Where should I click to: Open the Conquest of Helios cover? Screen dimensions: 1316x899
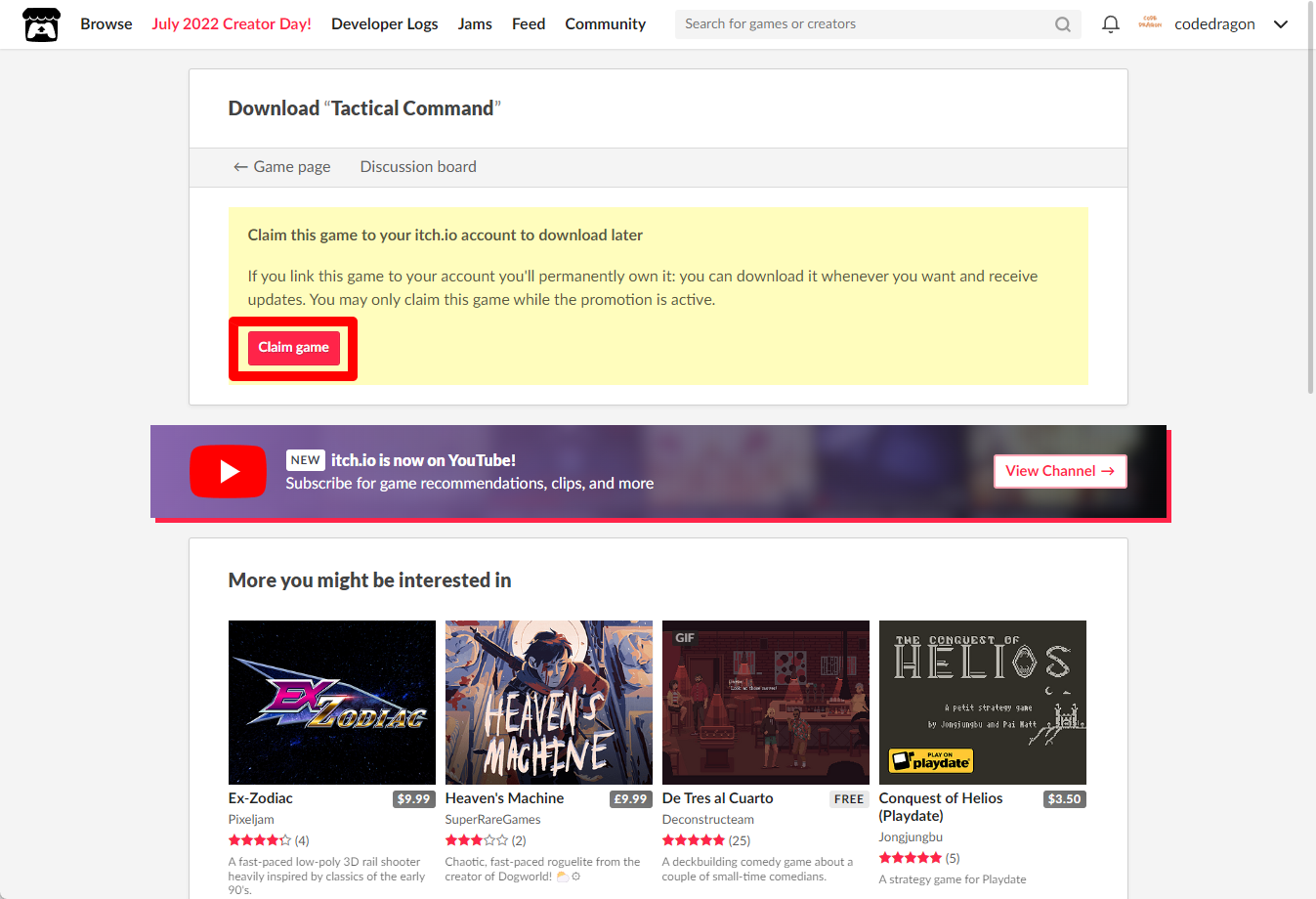coord(983,703)
